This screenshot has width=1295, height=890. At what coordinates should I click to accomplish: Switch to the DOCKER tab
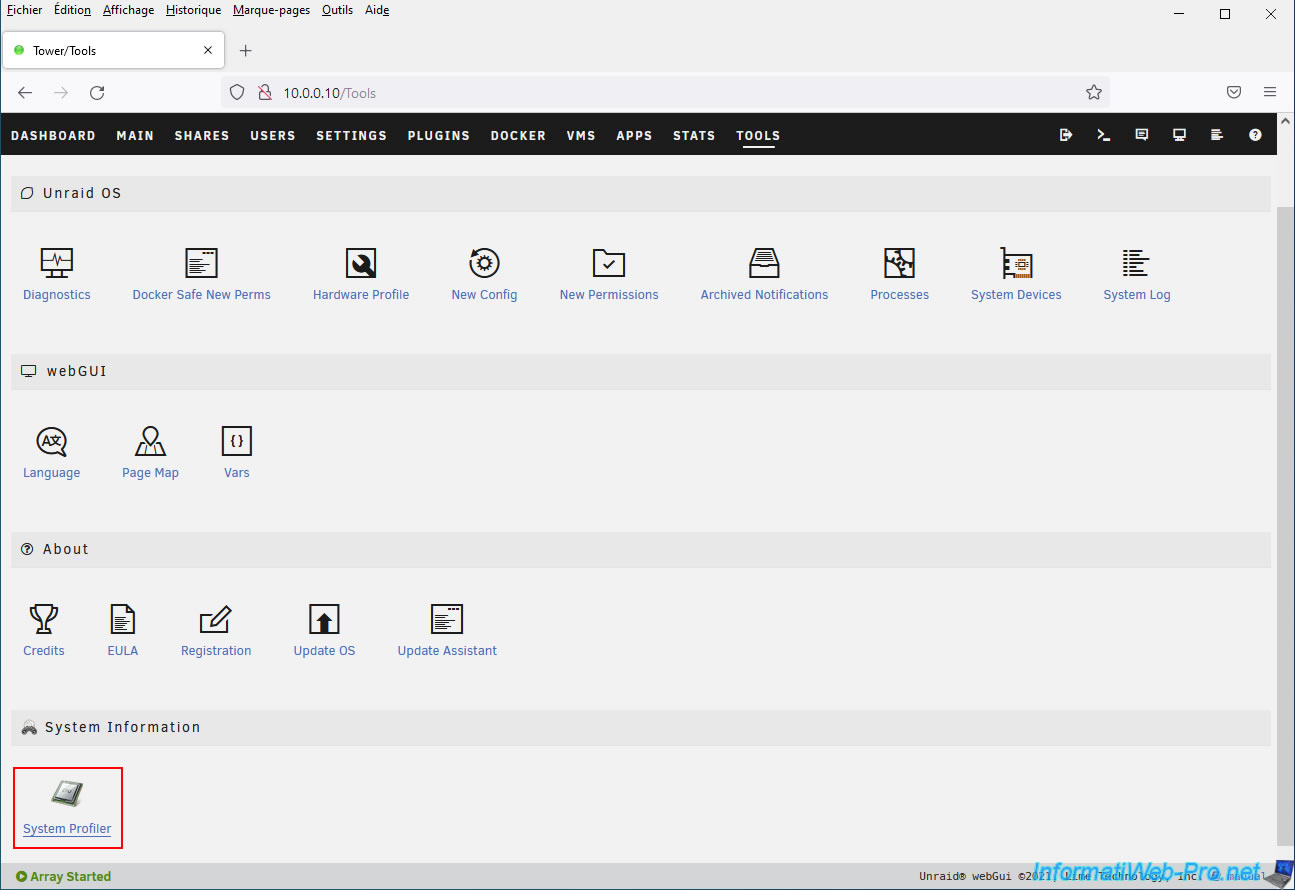518,136
